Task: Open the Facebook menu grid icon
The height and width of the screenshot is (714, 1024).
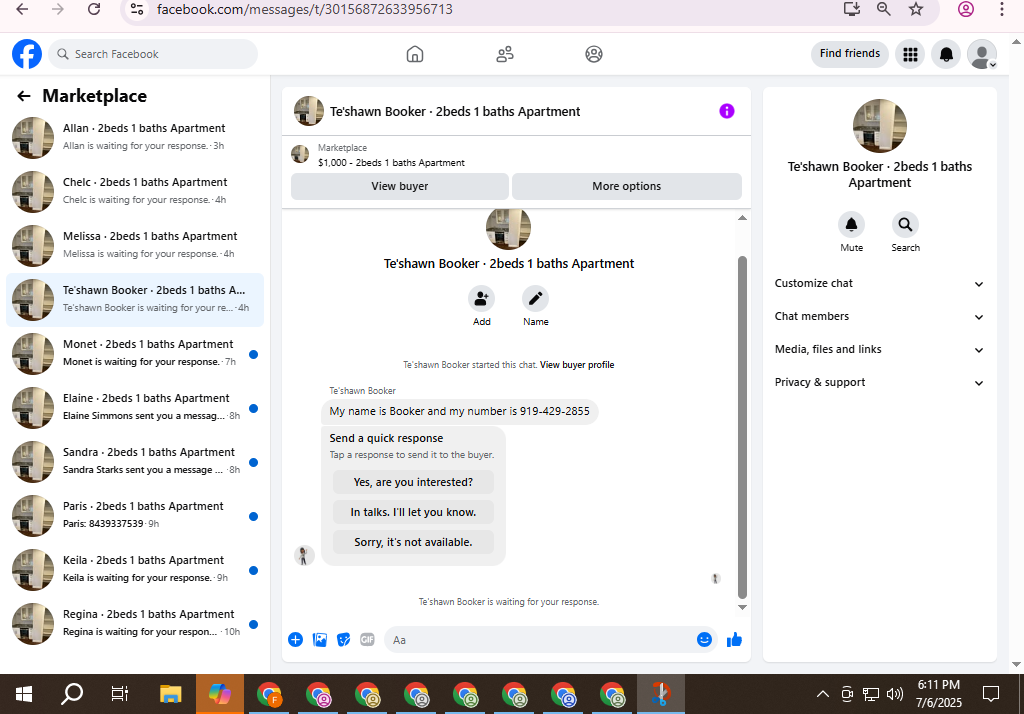Action: [x=910, y=54]
